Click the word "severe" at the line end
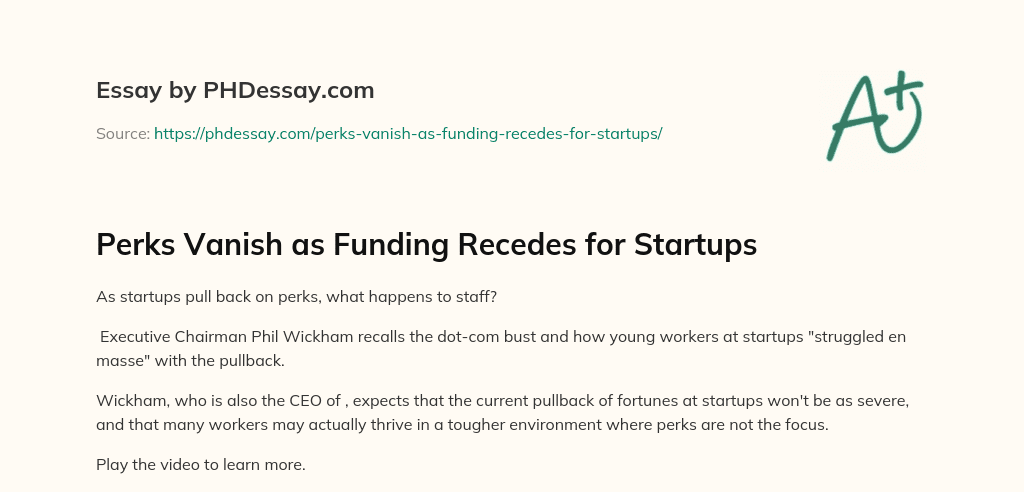This screenshot has height=492, width=1024. (875, 399)
